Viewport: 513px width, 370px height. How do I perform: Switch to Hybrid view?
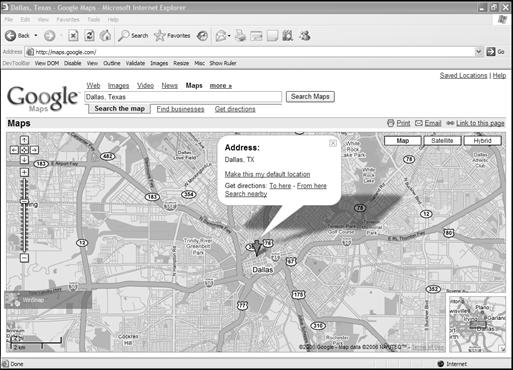pos(482,141)
